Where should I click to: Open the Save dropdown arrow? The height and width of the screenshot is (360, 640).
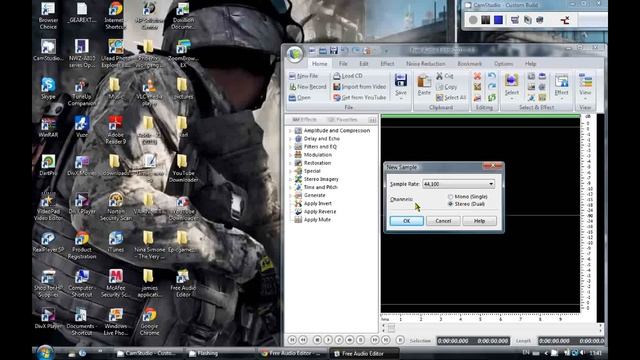tap(401, 99)
